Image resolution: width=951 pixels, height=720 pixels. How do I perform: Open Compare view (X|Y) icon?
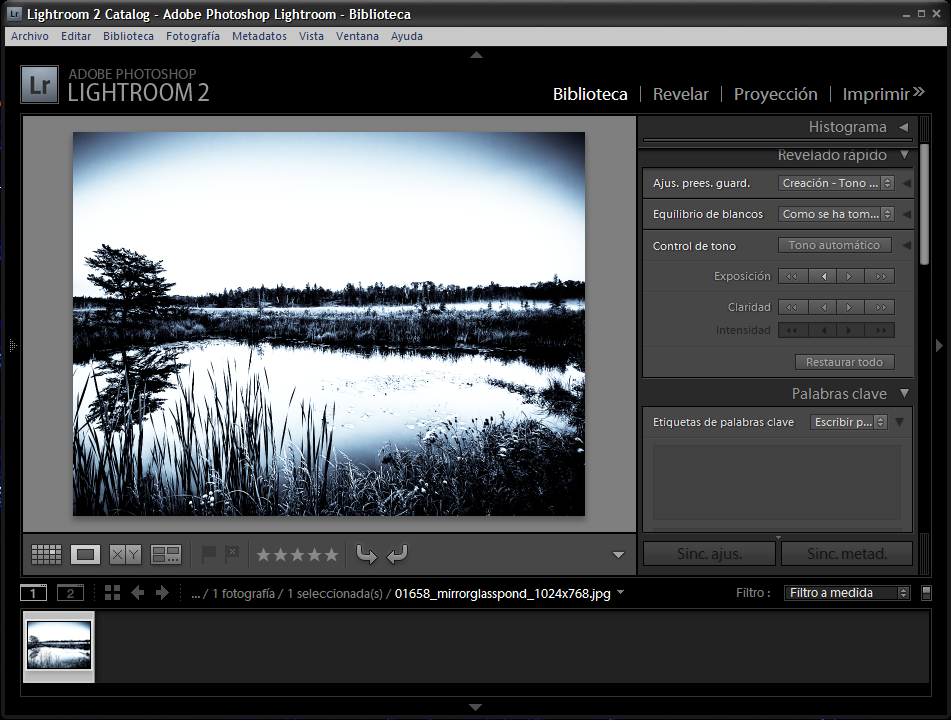[125, 554]
